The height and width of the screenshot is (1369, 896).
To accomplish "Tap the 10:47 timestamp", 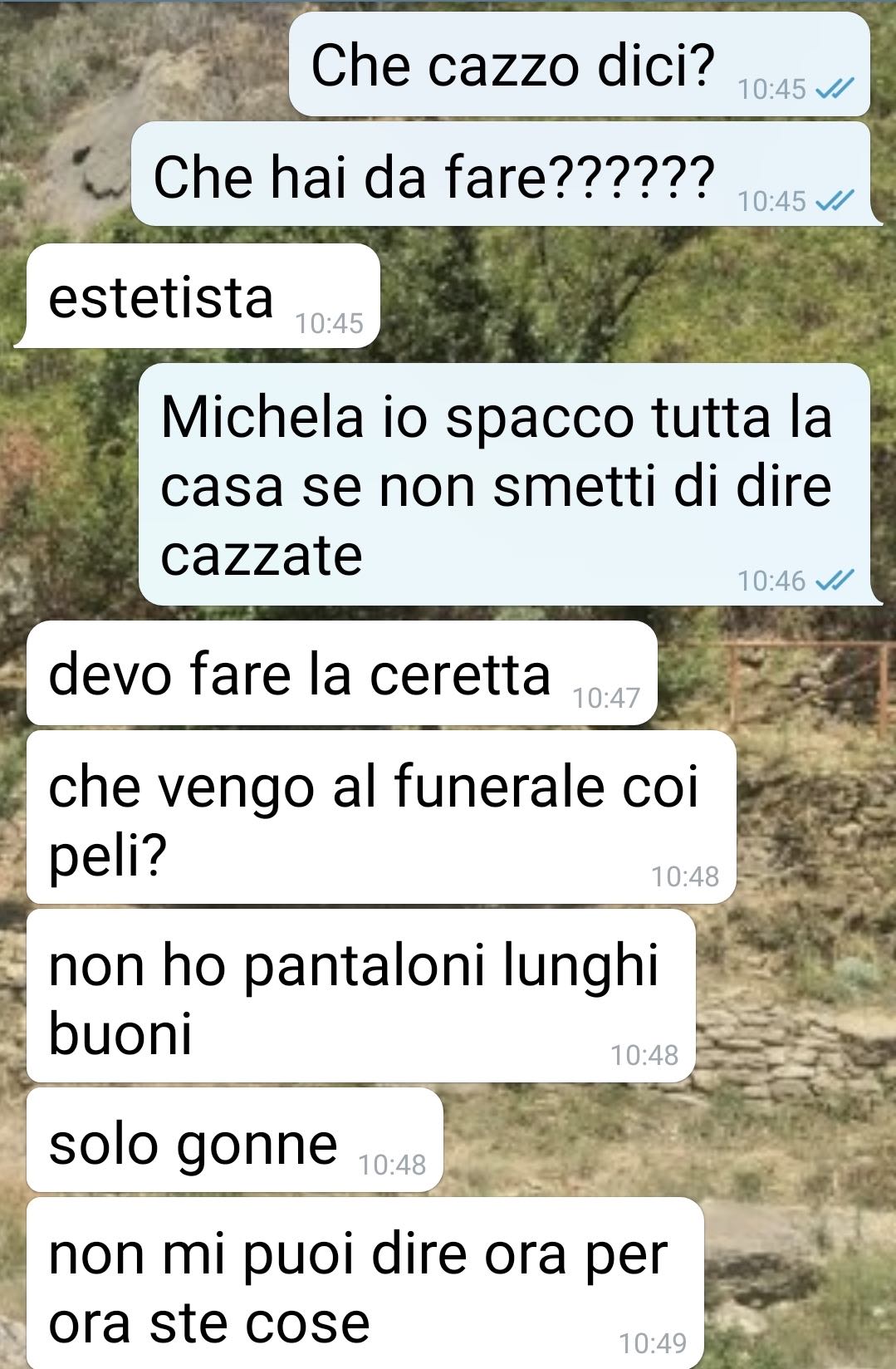I will [606, 698].
